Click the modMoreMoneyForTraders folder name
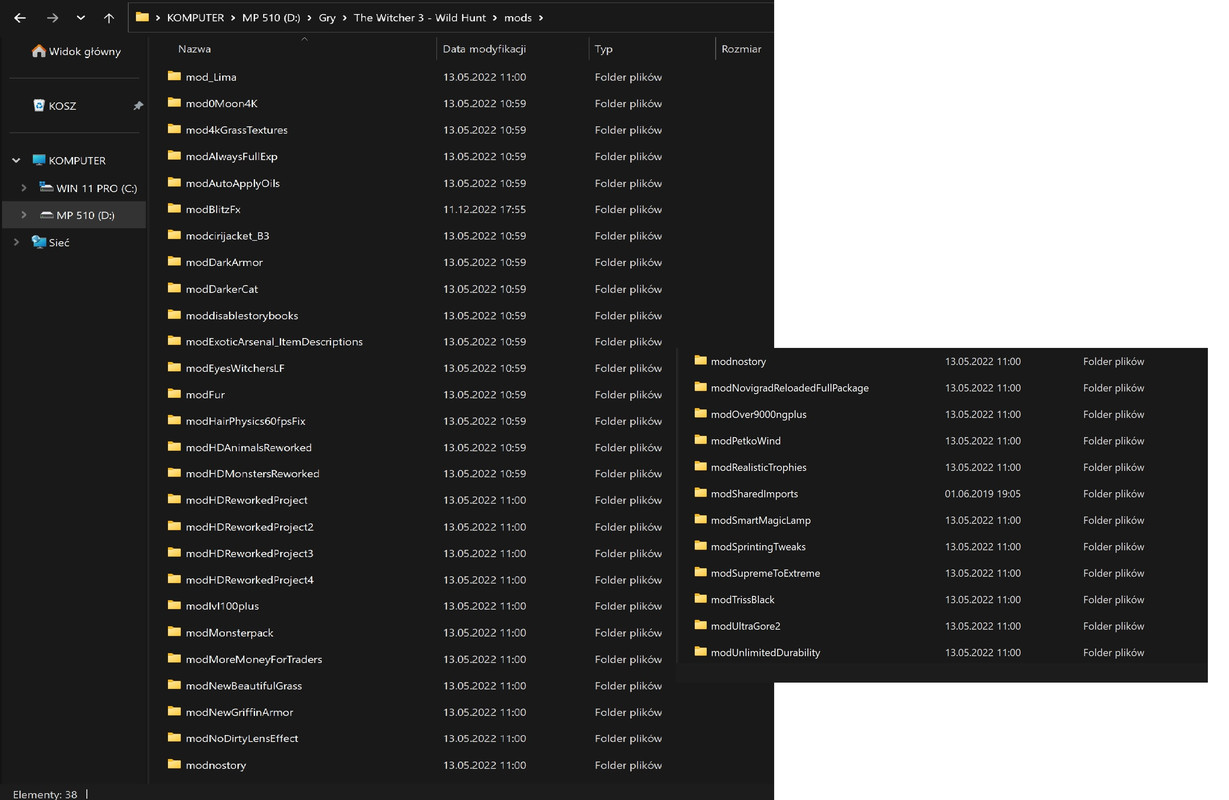The height and width of the screenshot is (800, 1229). [x=254, y=659]
